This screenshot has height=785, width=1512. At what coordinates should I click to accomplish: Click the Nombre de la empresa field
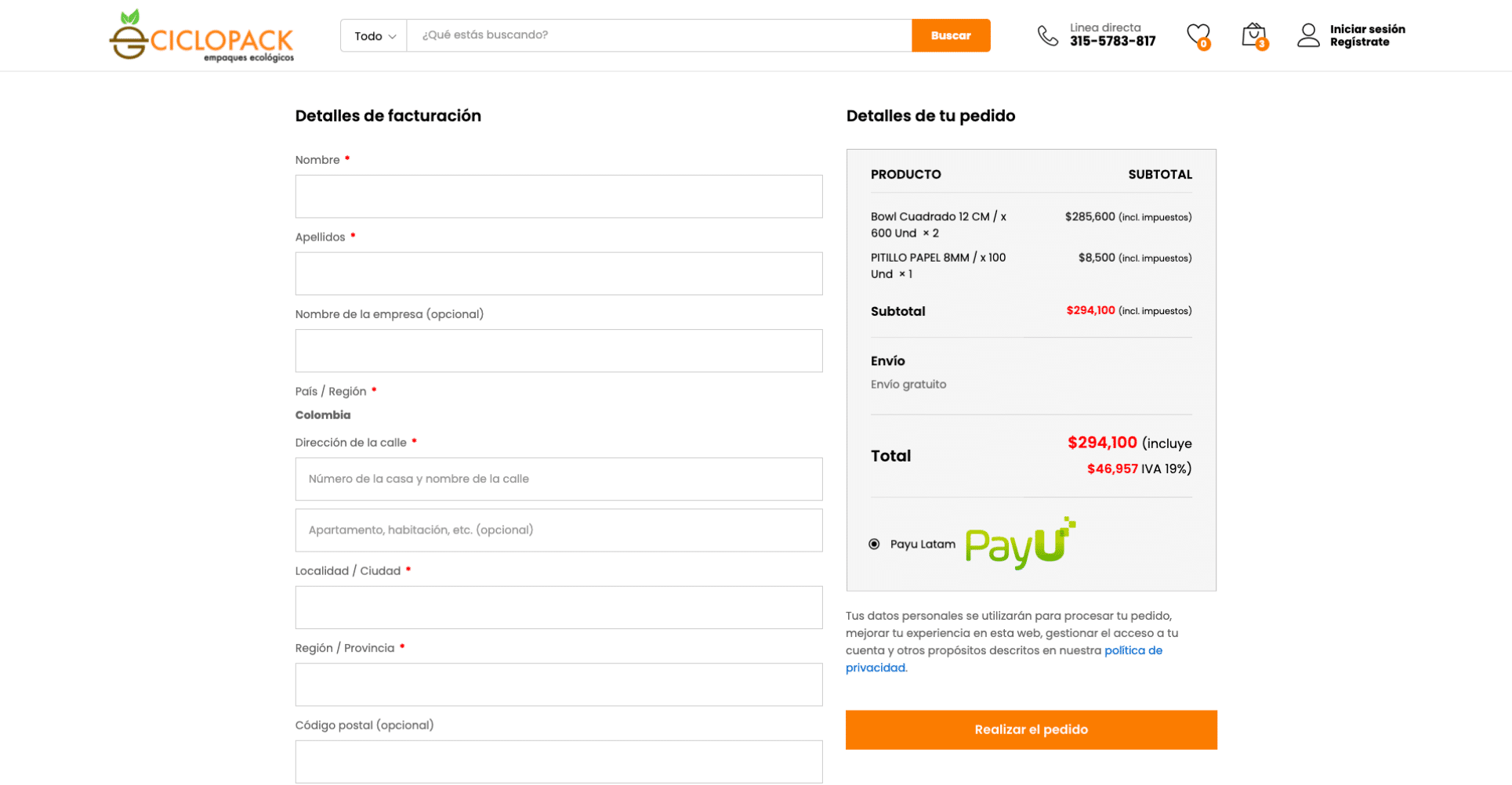click(x=559, y=351)
